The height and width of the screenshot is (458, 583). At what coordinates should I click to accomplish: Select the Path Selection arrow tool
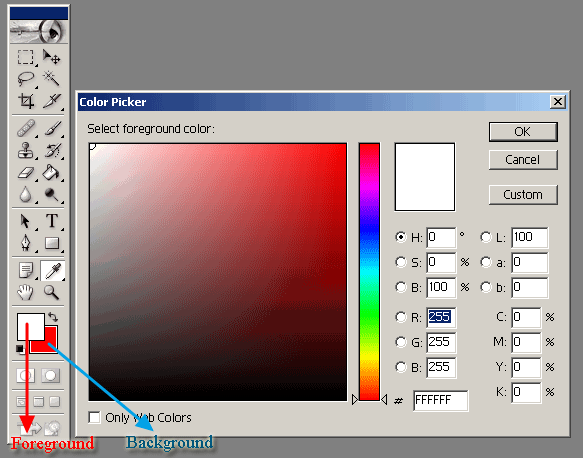click(25, 221)
